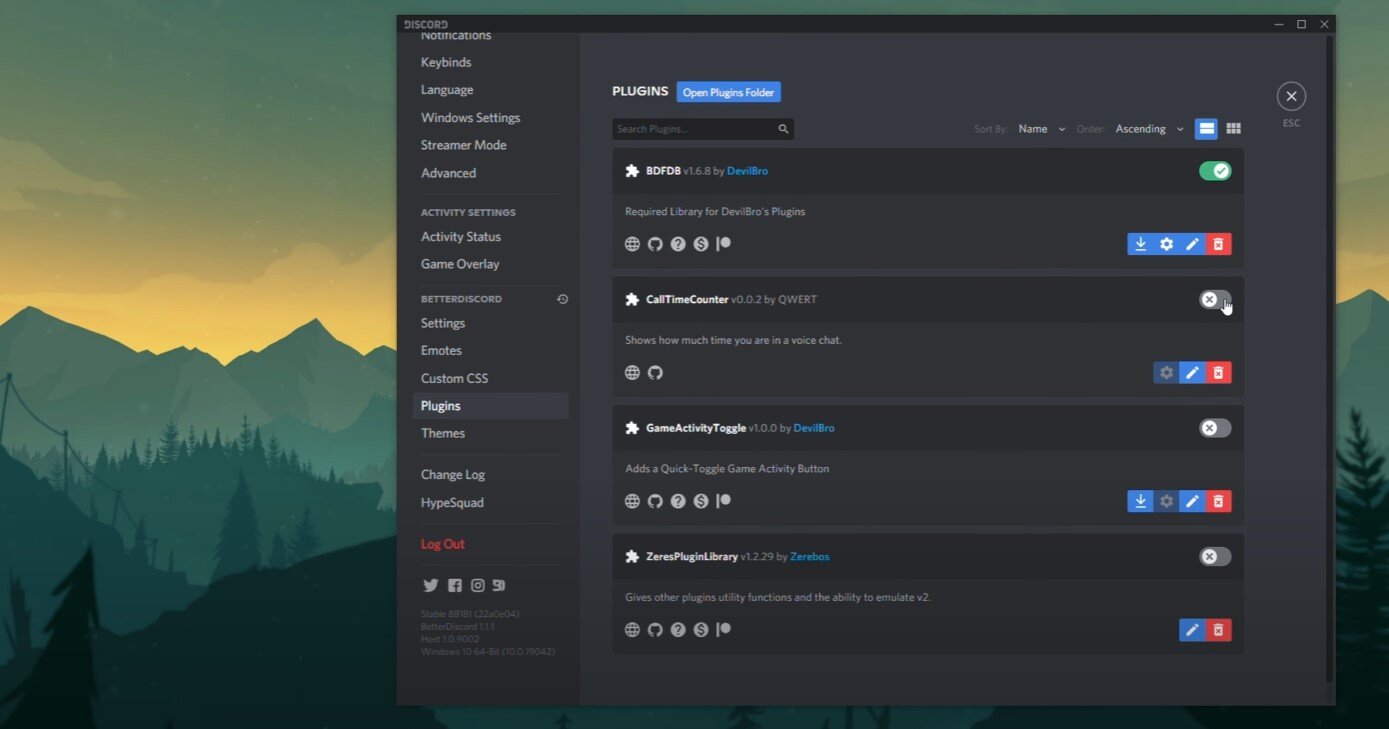Download GameActivityToggle update with download icon
Viewport: 1389px width, 729px height.
coord(1140,501)
